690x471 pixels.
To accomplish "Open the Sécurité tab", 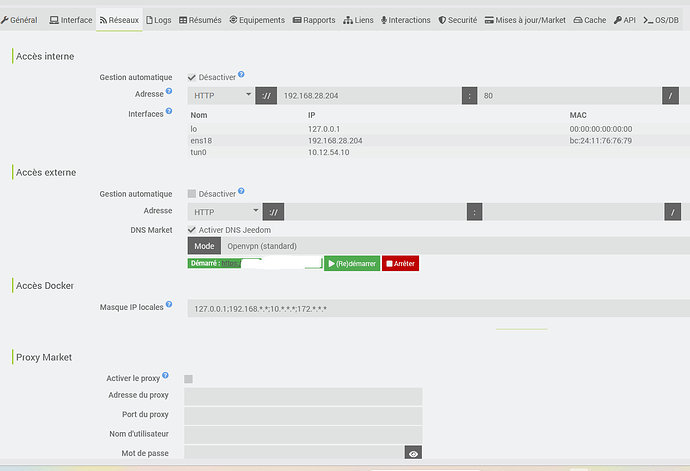I will tap(457, 20).
